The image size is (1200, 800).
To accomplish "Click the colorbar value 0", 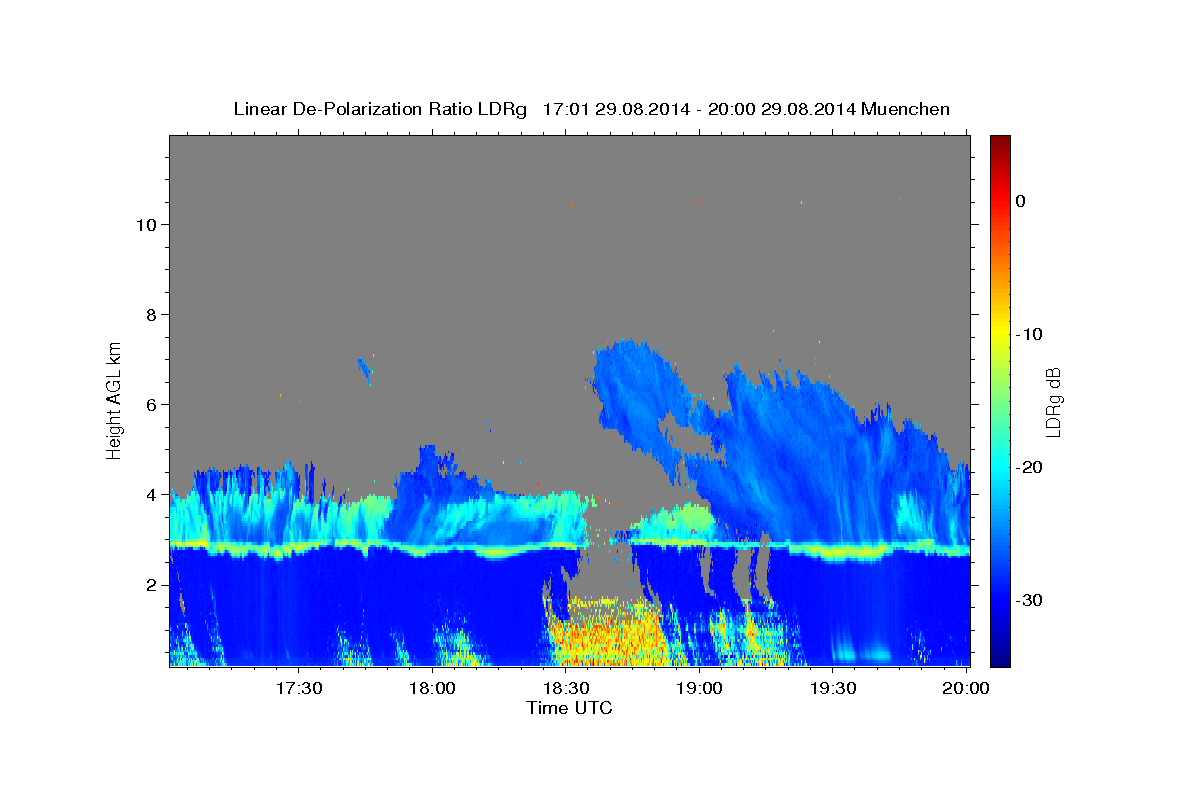I will (x=1021, y=201).
